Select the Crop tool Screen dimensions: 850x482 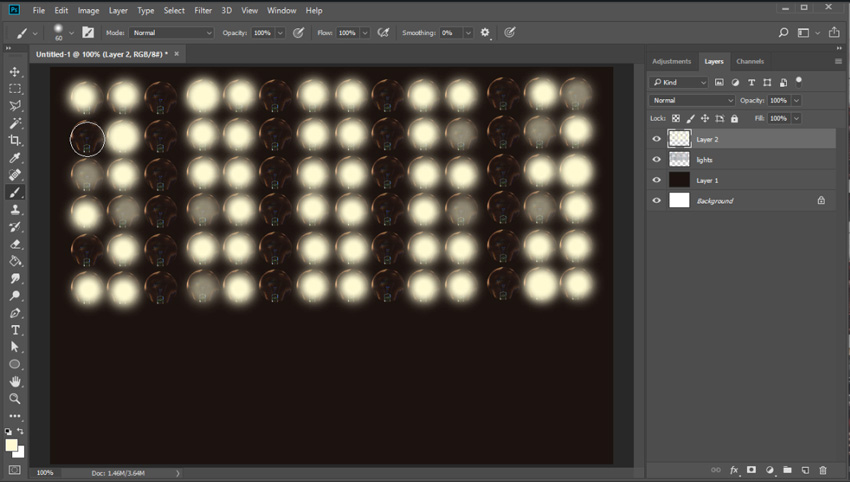pos(15,140)
